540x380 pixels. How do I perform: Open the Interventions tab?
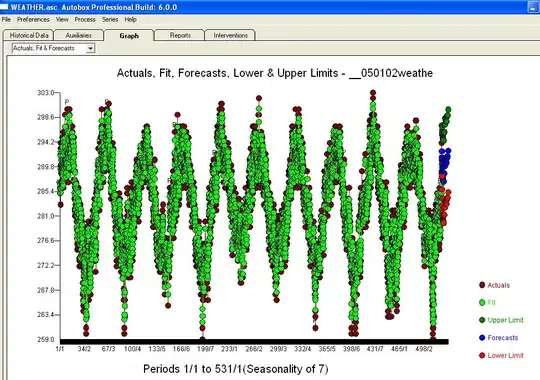(230, 35)
